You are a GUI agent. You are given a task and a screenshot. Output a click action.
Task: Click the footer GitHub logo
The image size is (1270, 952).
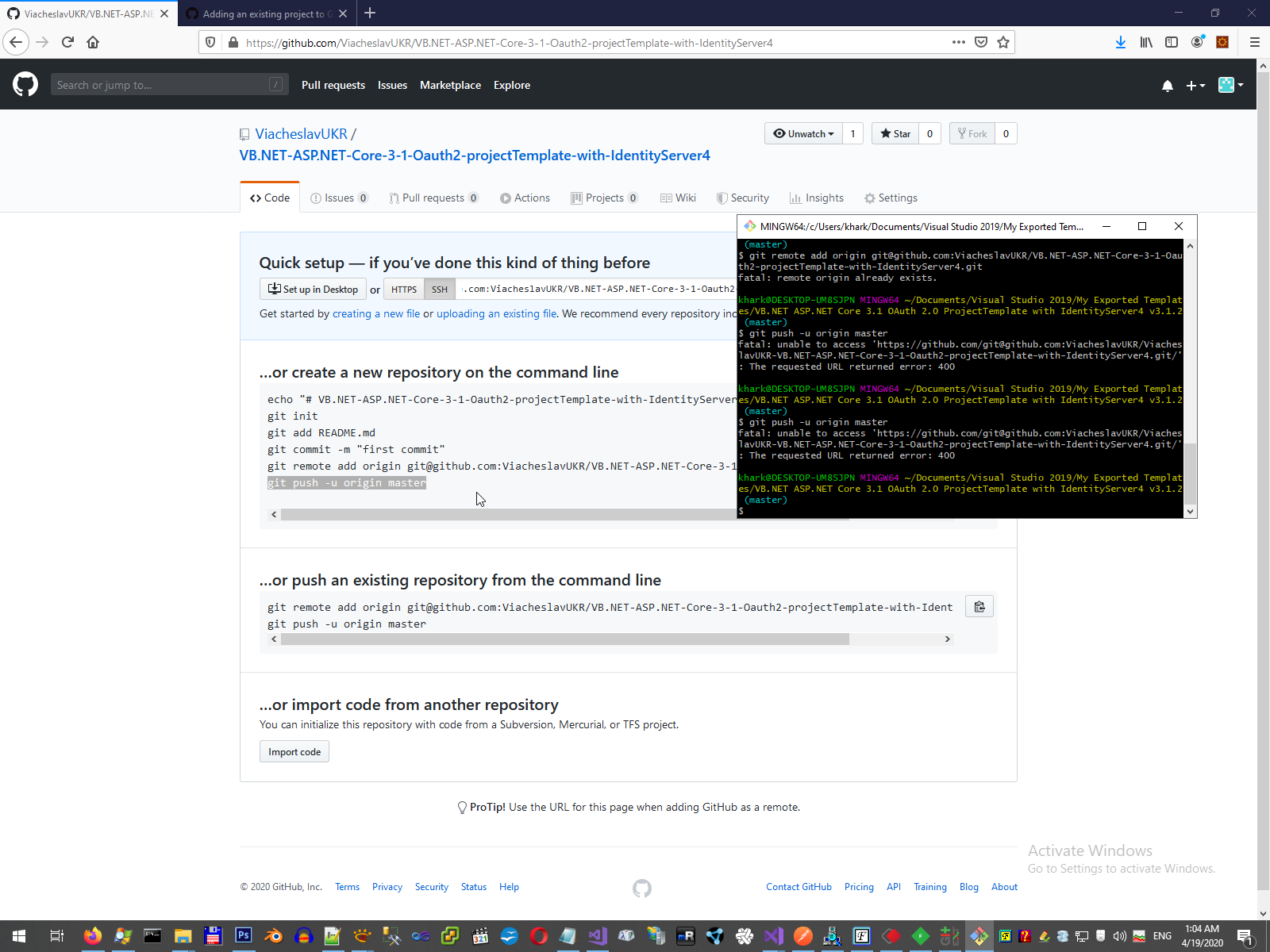coord(642,889)
